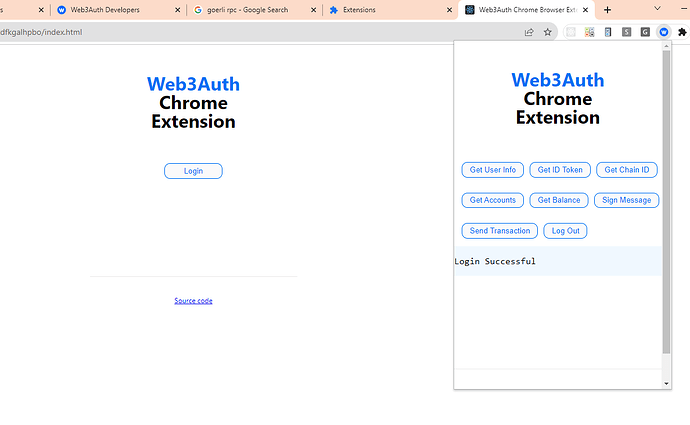The height and width of the screenshot is (425, 690).
Task: Click the grey 'G' extension icon
Action: click(x=645, y=32)
